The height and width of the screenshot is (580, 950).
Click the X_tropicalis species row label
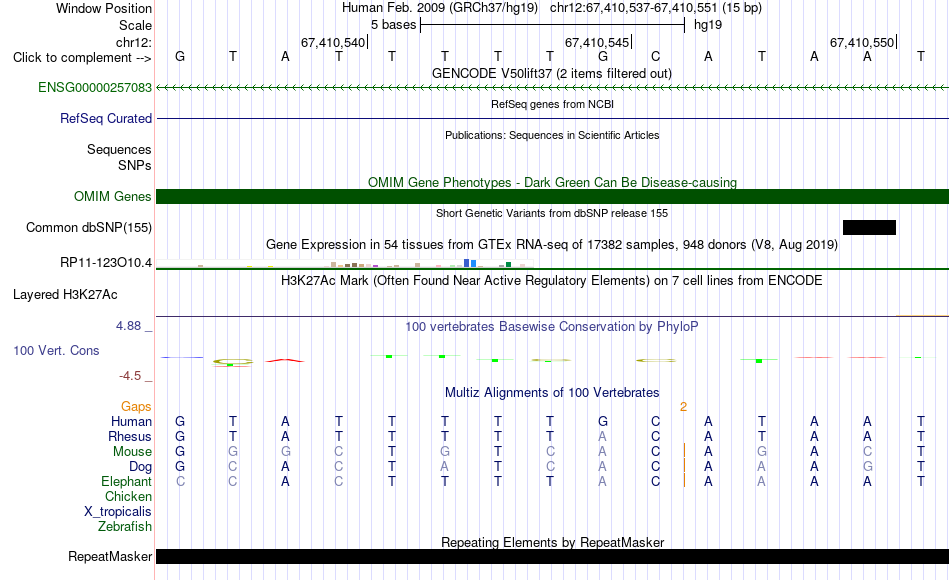(118, 512)
